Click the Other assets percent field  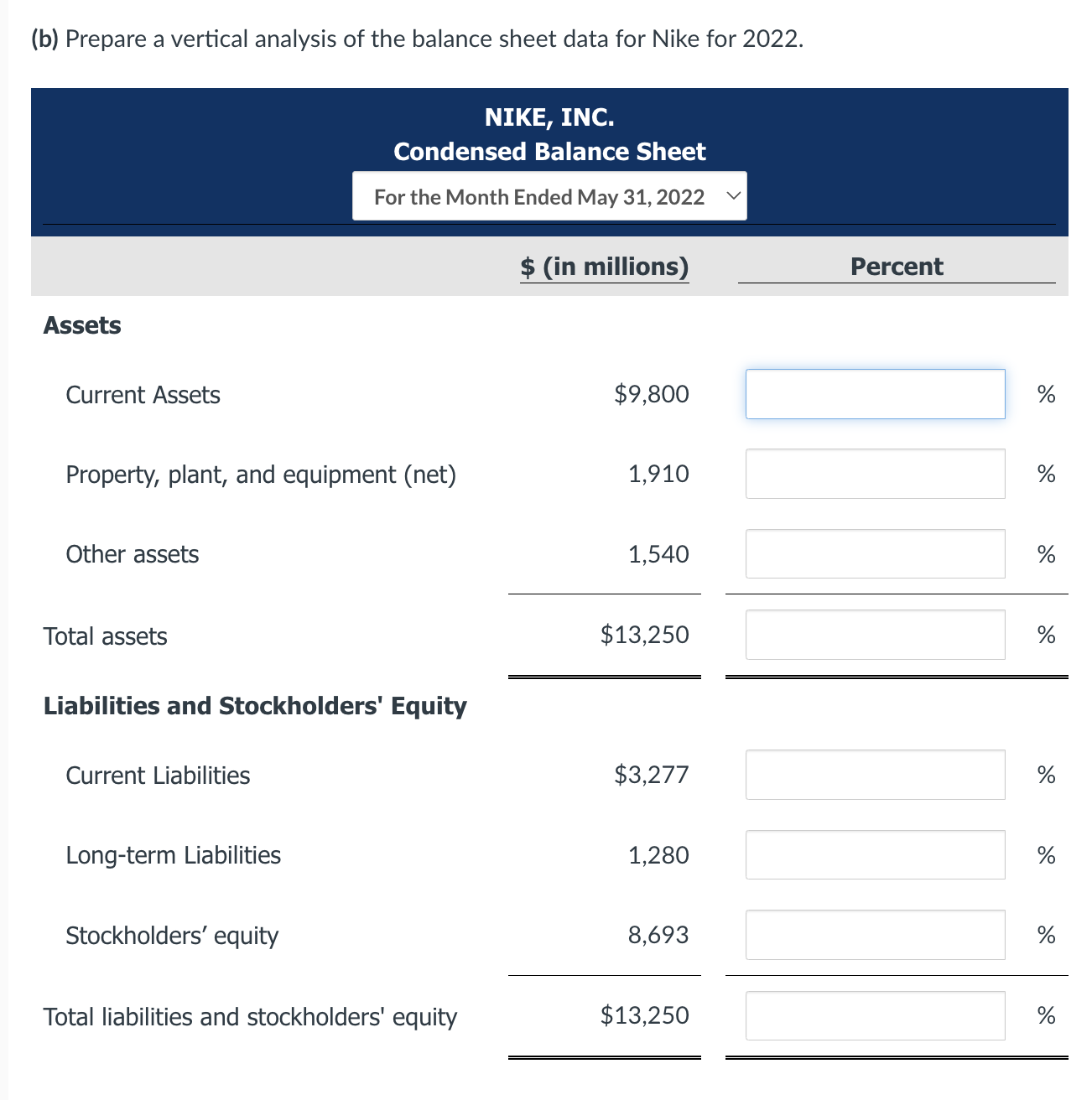tap(875, 553)
